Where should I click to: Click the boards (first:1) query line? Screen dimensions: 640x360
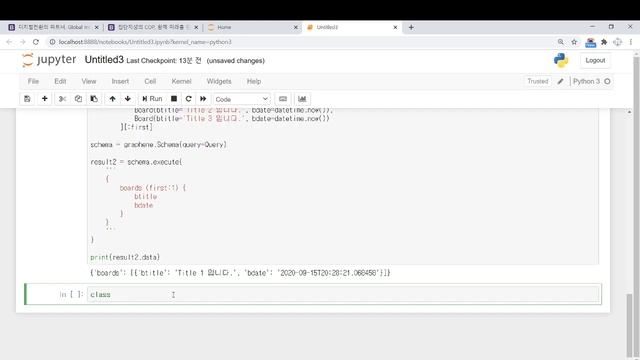click(x=153, y=188)
